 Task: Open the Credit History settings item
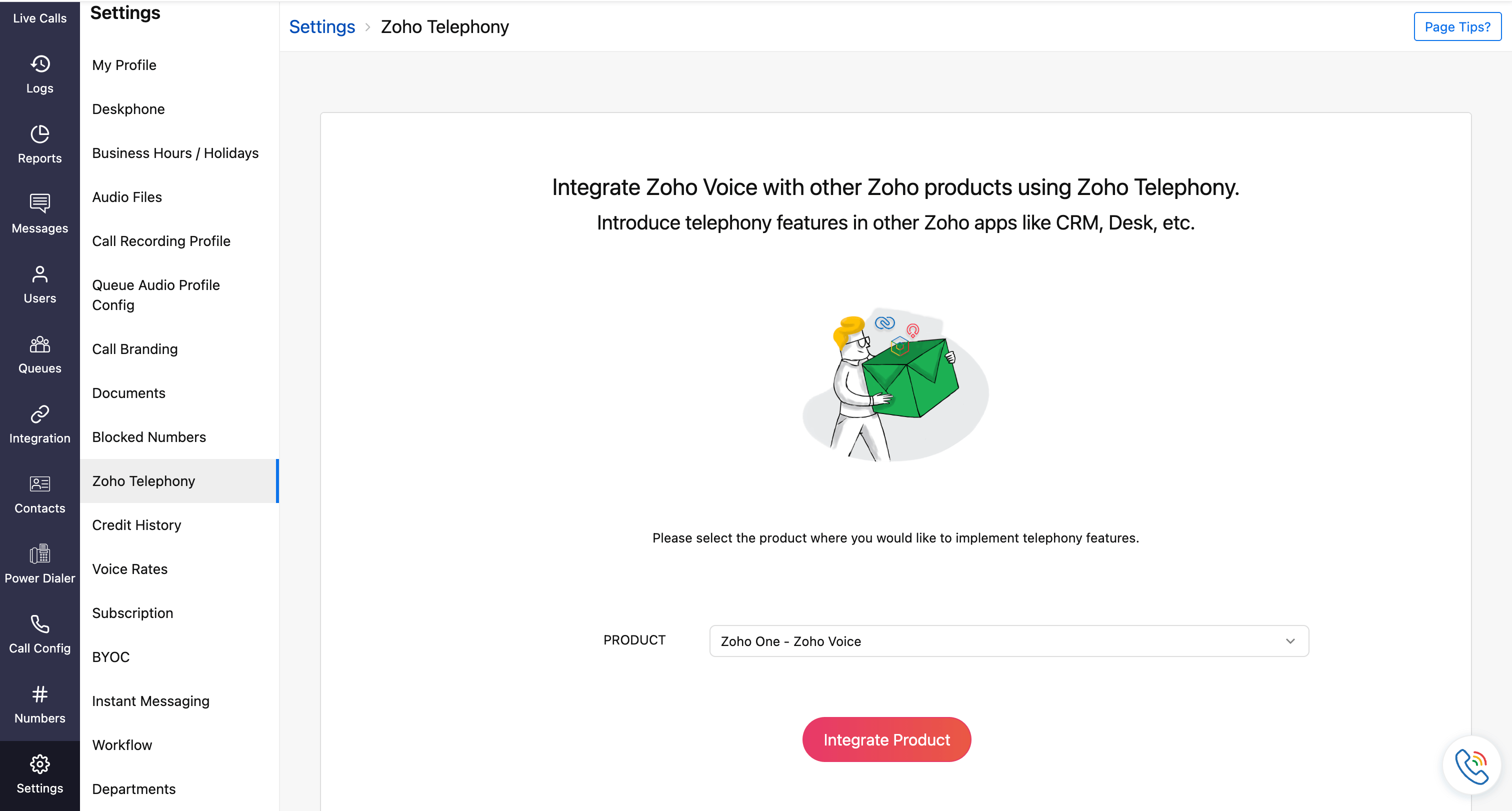(x=136, y=525)
